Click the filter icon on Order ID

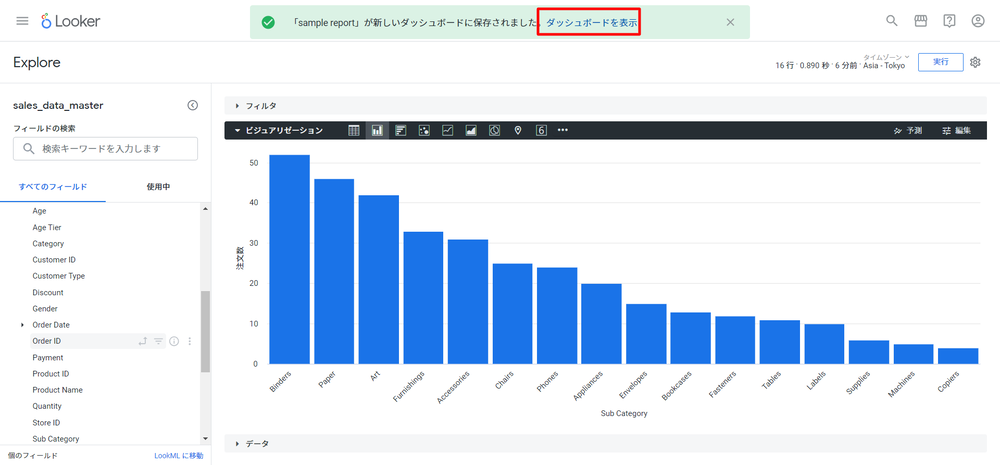pos(158,341)
